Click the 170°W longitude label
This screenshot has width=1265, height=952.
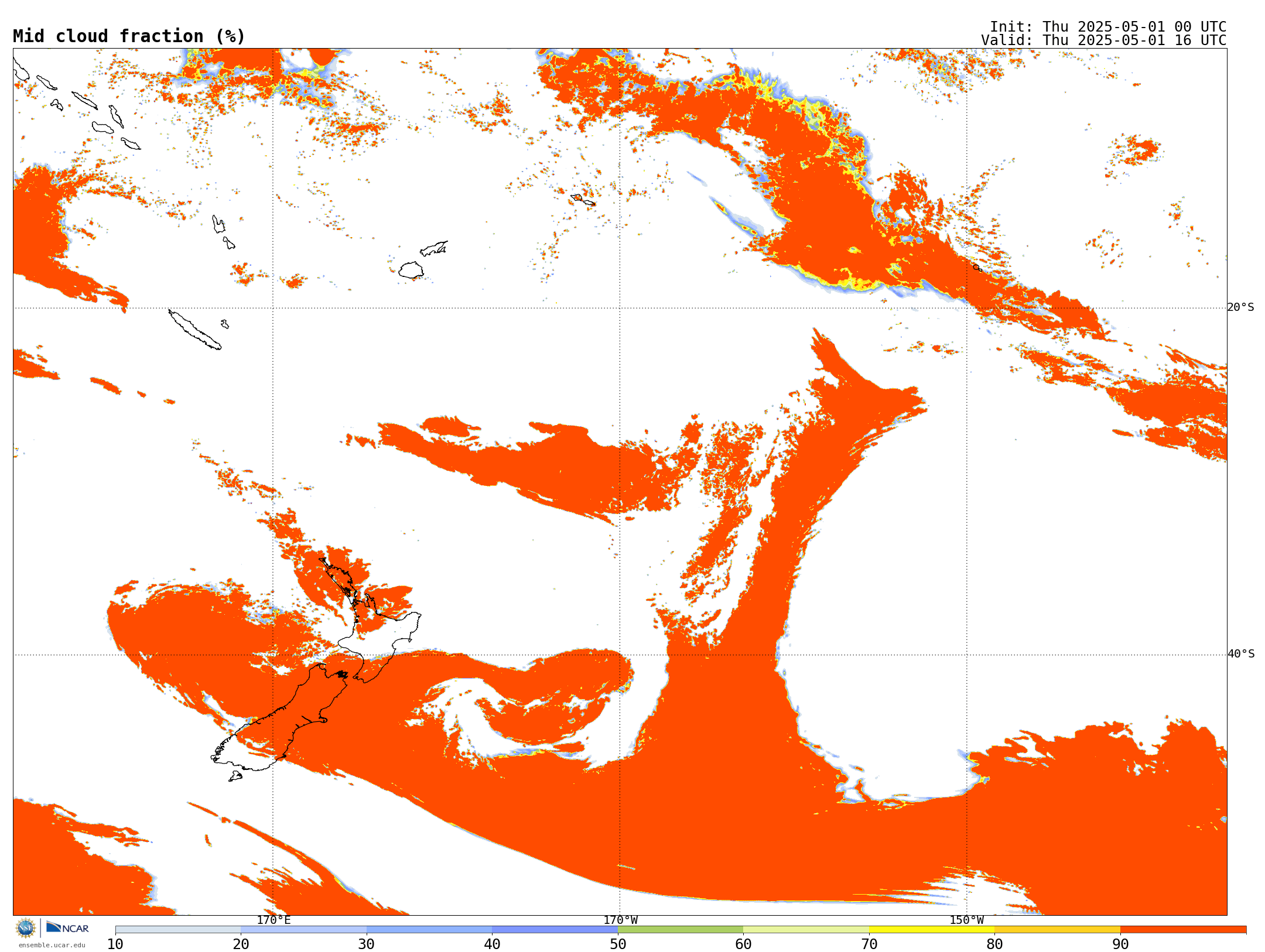click(620, 920)
